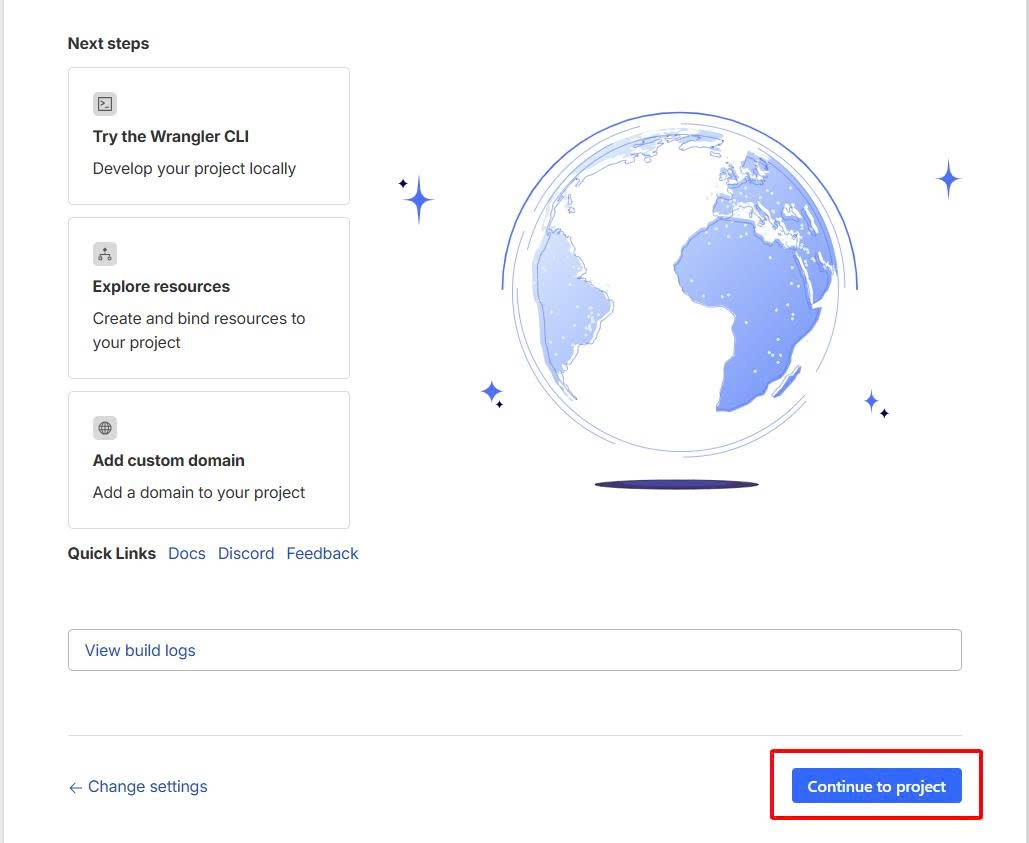Expand the View build logs section
The width and height of the screenshot is (1029, 843).
514,650
